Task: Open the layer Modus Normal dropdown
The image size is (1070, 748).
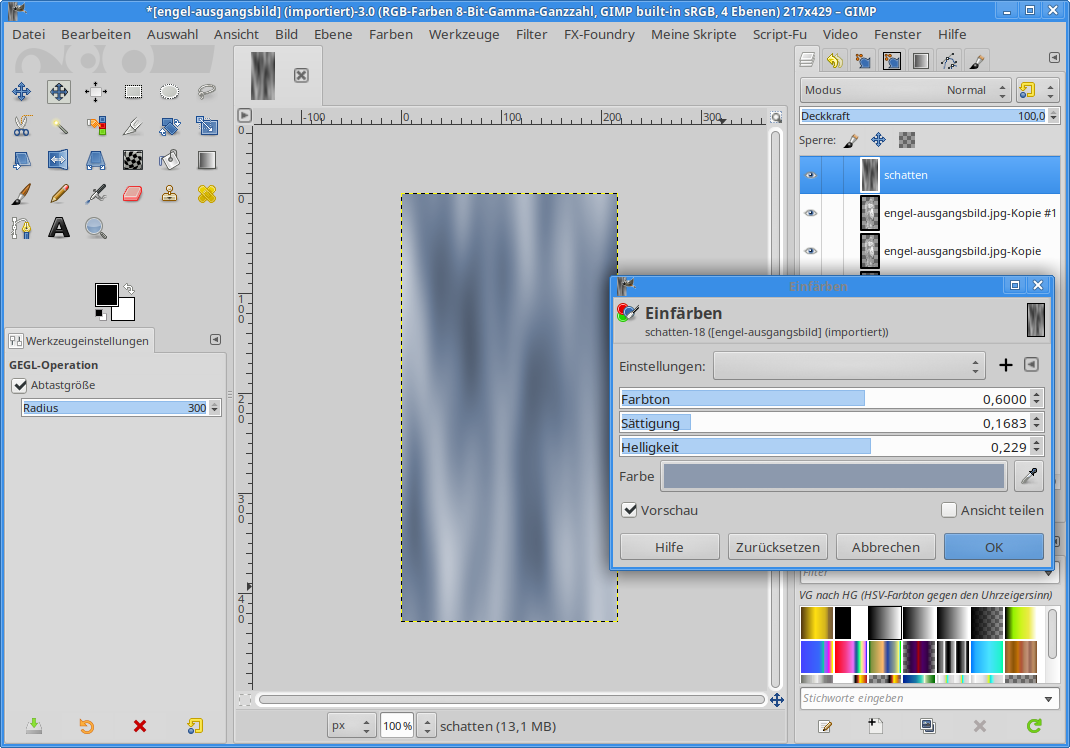Action: [x=906, y=90]
